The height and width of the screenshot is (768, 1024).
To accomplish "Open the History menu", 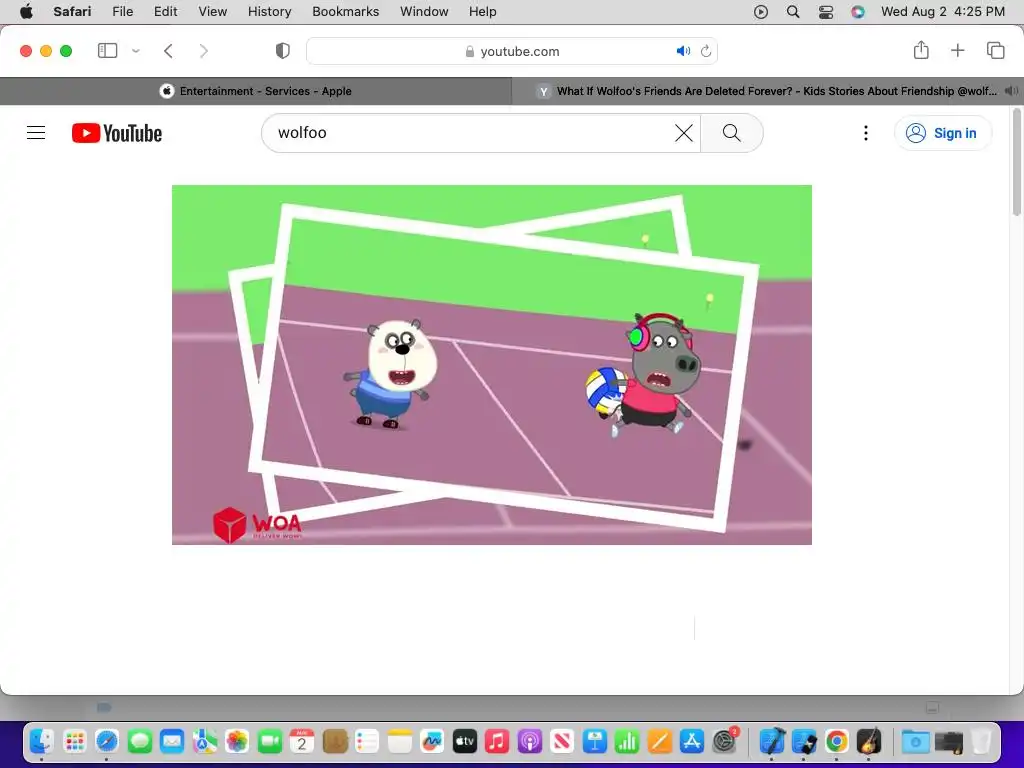I will click(x=269, y=12).
